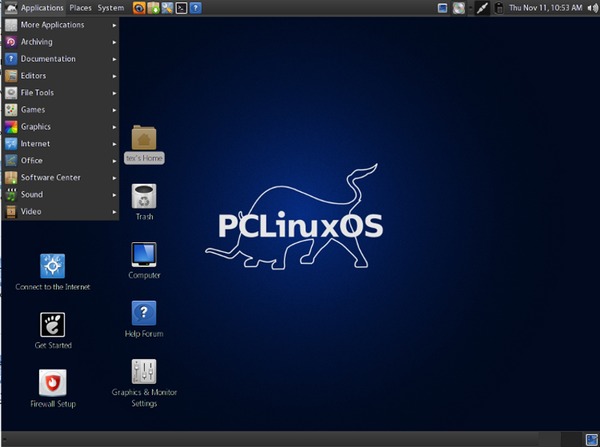Expand the Graphics submenu

60,127
